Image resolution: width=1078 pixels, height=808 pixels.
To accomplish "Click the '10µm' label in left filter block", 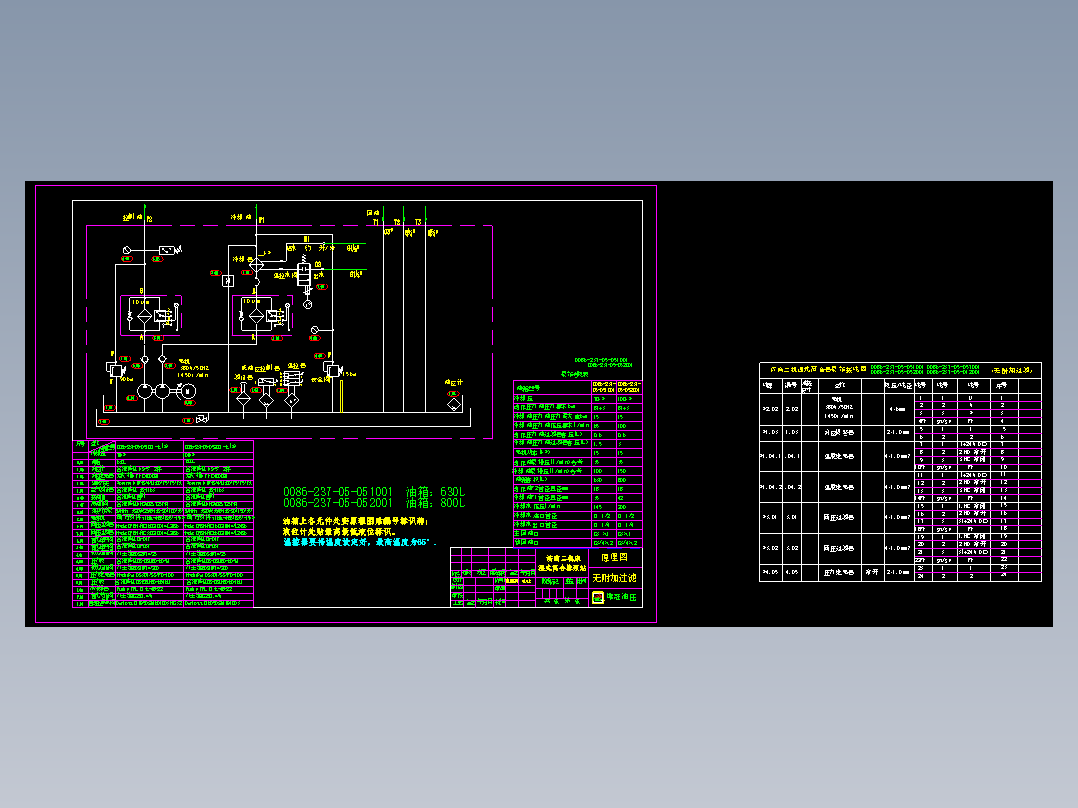I will click(x=140, y=302).
